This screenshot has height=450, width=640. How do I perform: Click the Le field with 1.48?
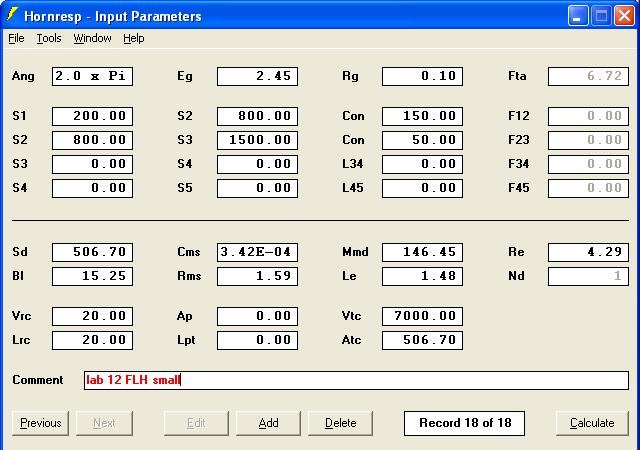click(x=422, y=276)
